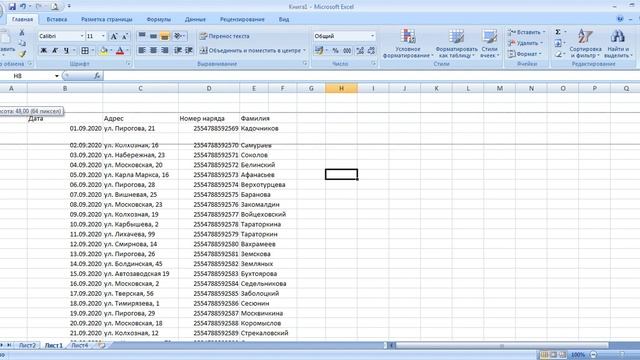The height and width of the screenshot is (360, 640).
Task: Open the Calibri font name dropdown
Action: click(x=82, y=36)
